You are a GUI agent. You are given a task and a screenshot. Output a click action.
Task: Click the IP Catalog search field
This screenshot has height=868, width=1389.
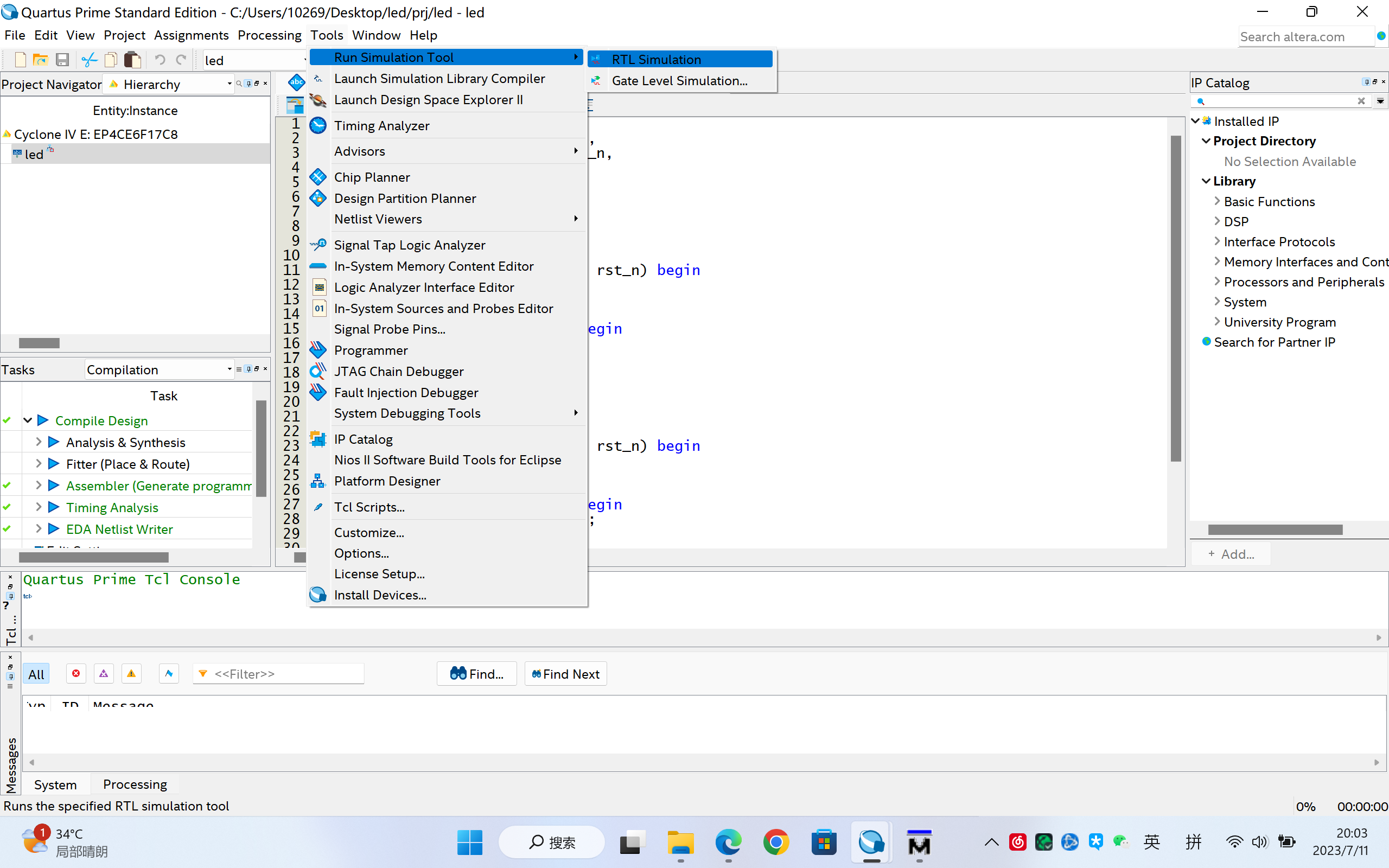[1280, 101]
